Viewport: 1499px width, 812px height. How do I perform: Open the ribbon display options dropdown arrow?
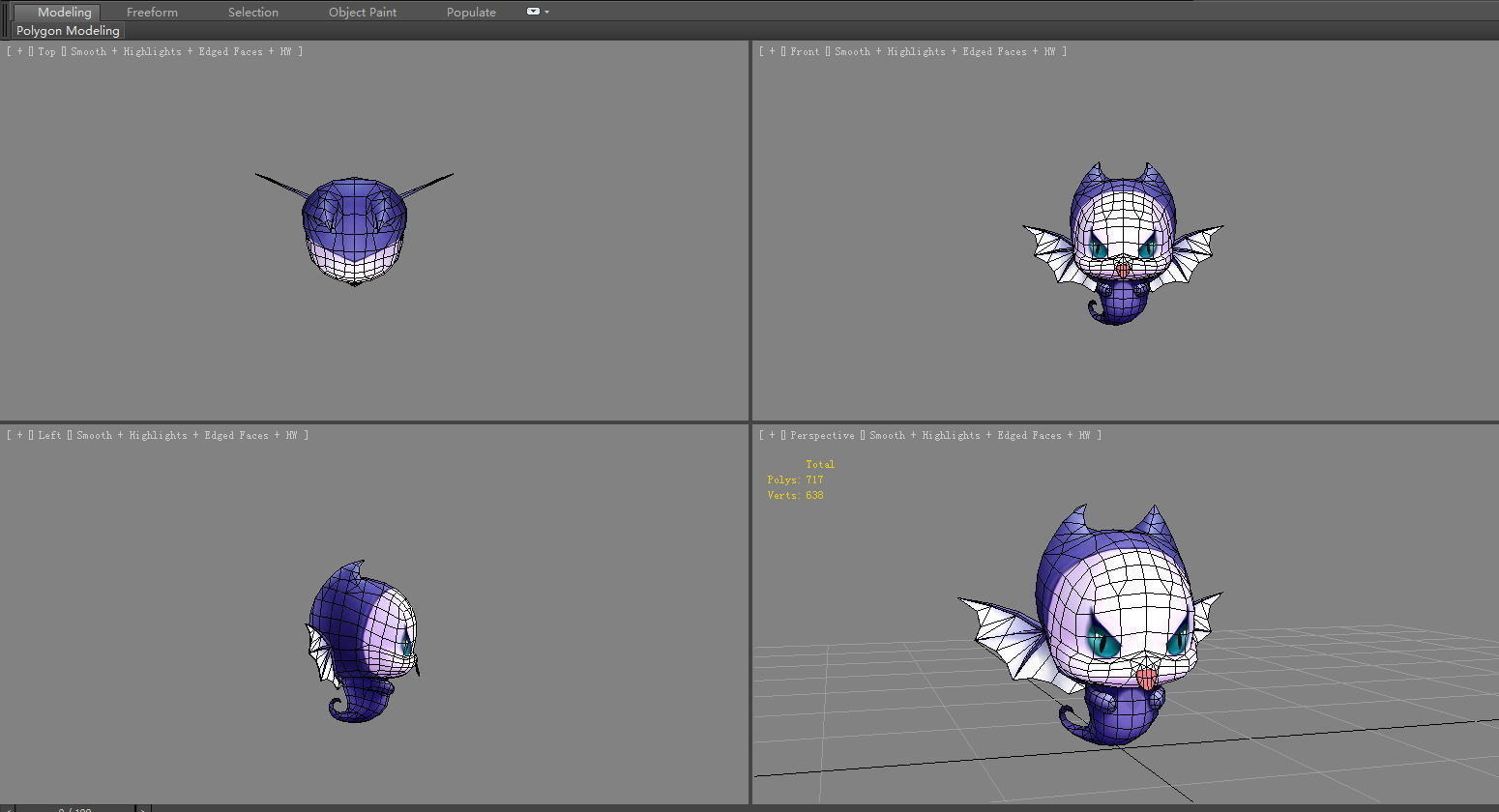tap(547, 12)
